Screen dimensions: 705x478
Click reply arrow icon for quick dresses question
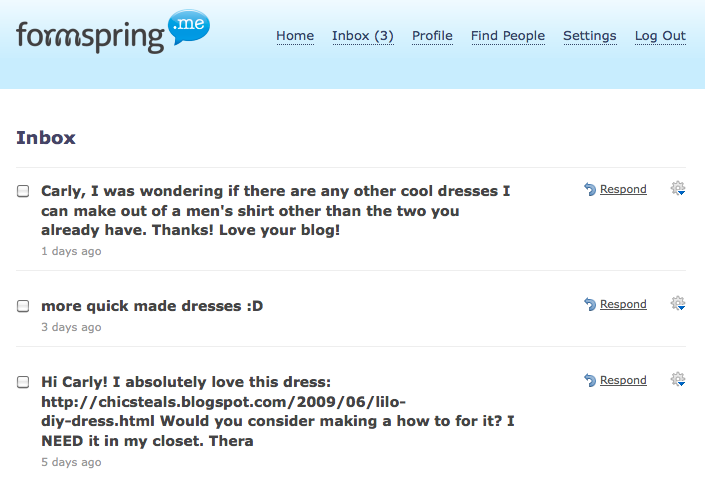point(590,304)
